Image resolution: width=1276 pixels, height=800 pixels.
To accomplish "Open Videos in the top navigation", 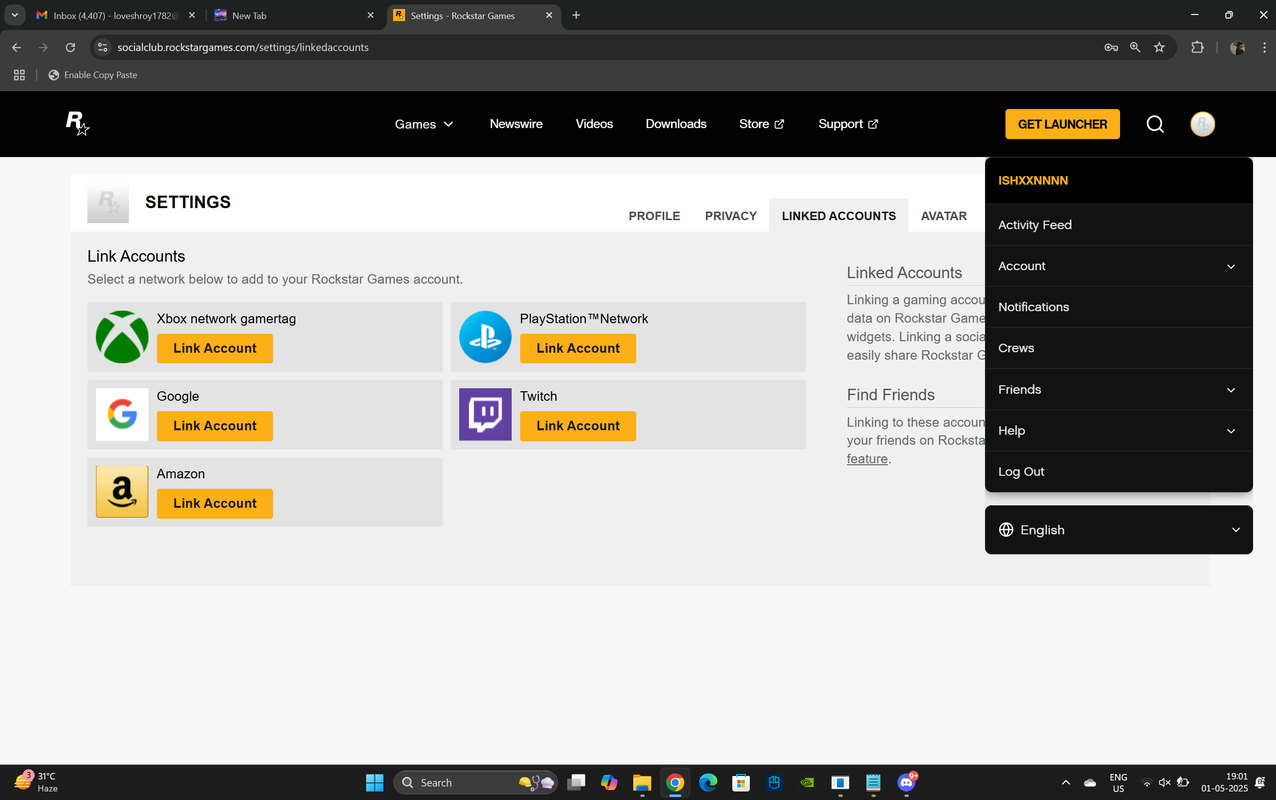I will coord(594,124).
